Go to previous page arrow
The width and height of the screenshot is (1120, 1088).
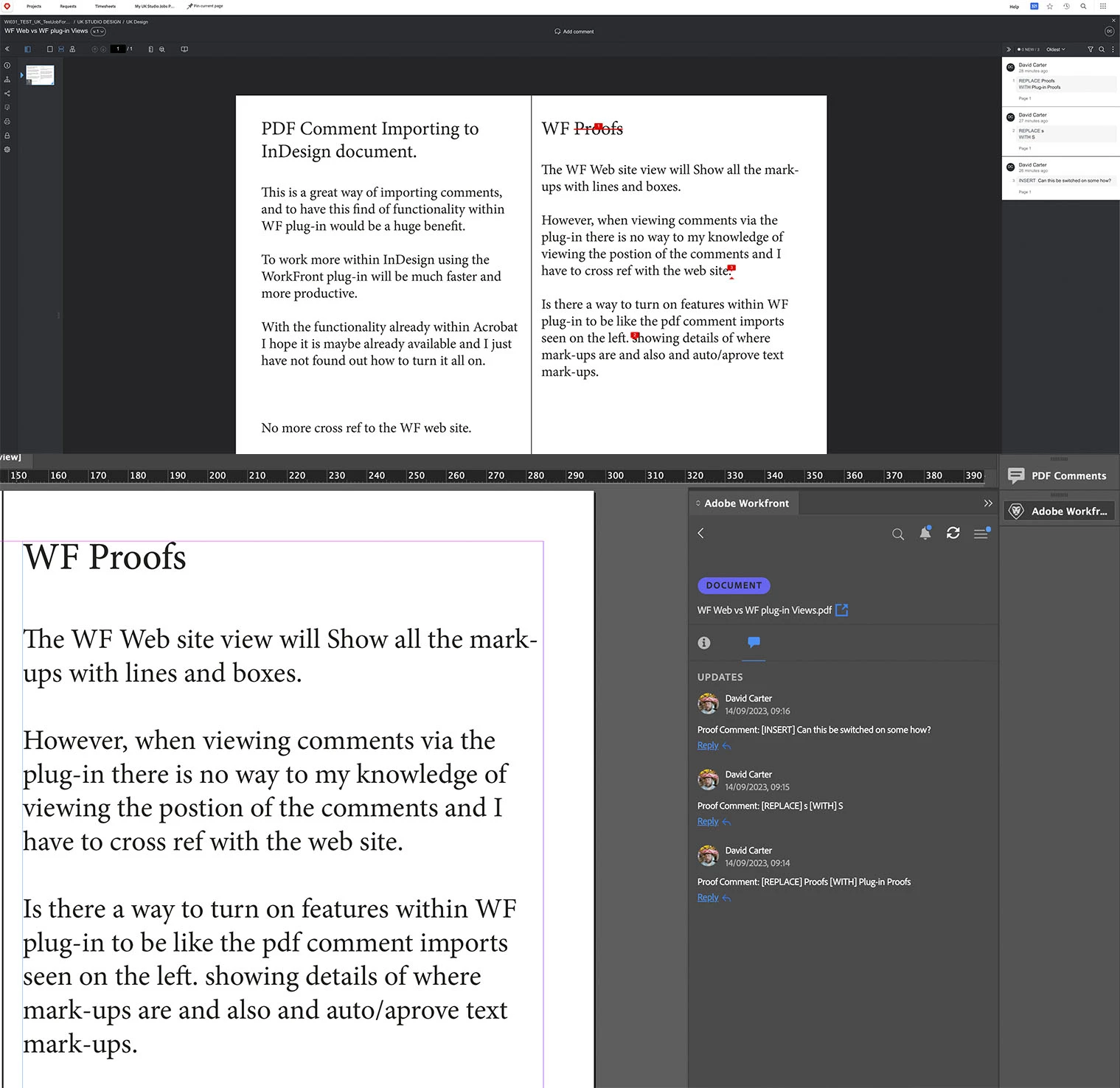pos(94,49)
